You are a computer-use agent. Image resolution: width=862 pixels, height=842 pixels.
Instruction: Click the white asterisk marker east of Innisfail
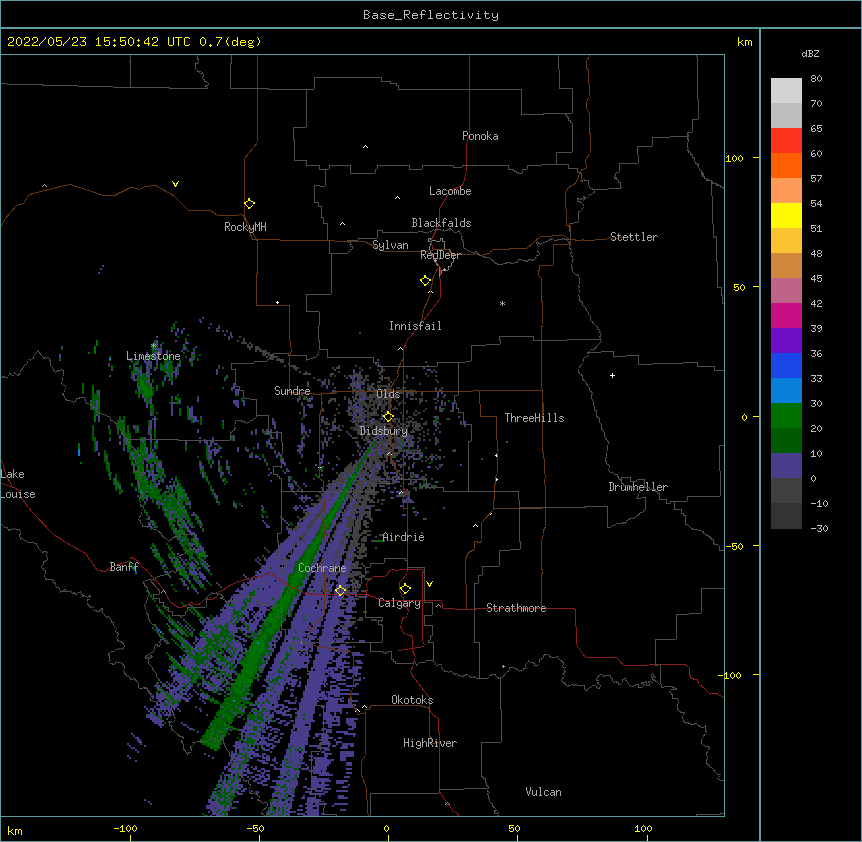coord(502,303)
